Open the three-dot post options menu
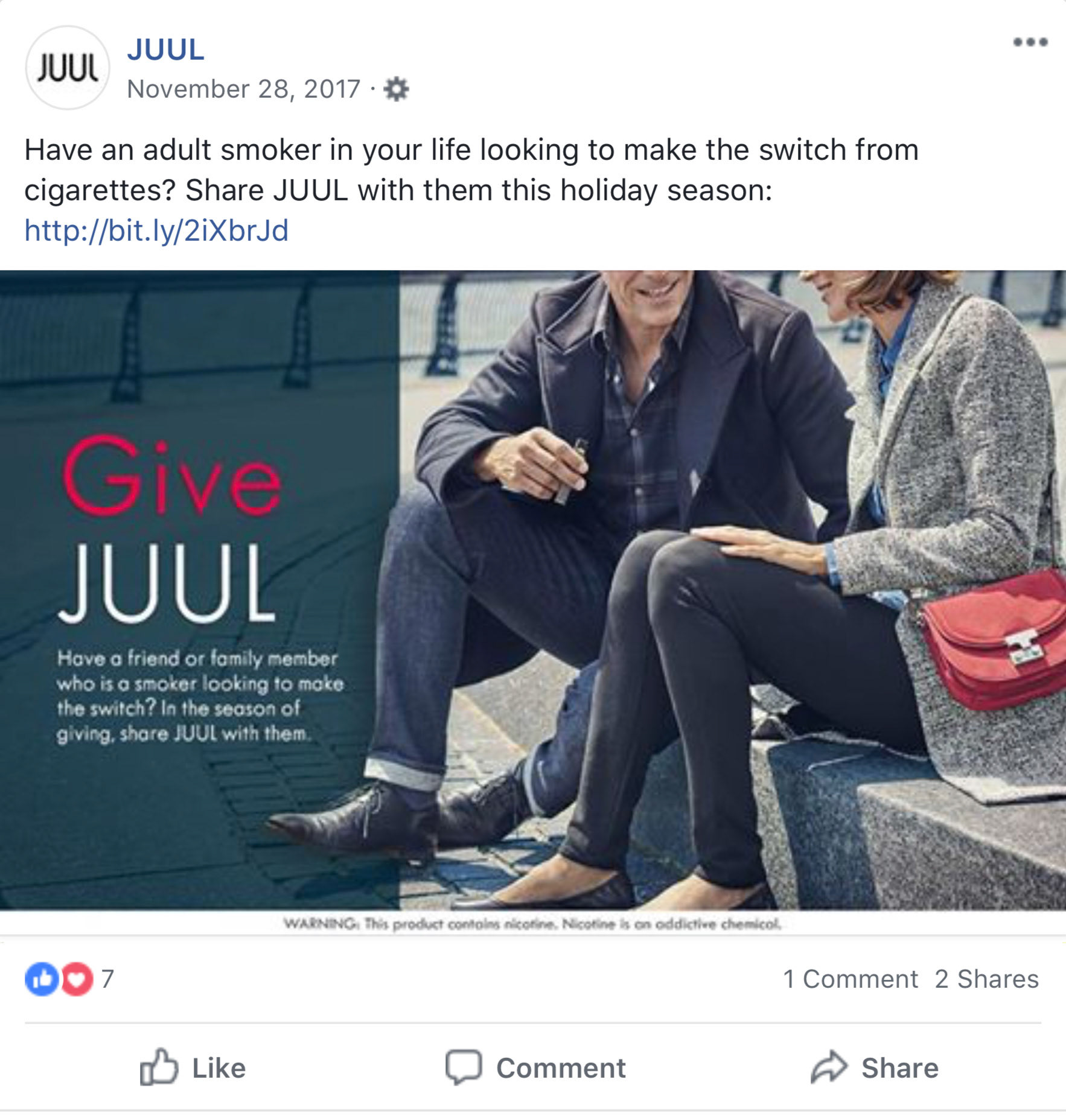Screen dimensions: 1066x1120 pyautogui.click(x=1030, y=42)
